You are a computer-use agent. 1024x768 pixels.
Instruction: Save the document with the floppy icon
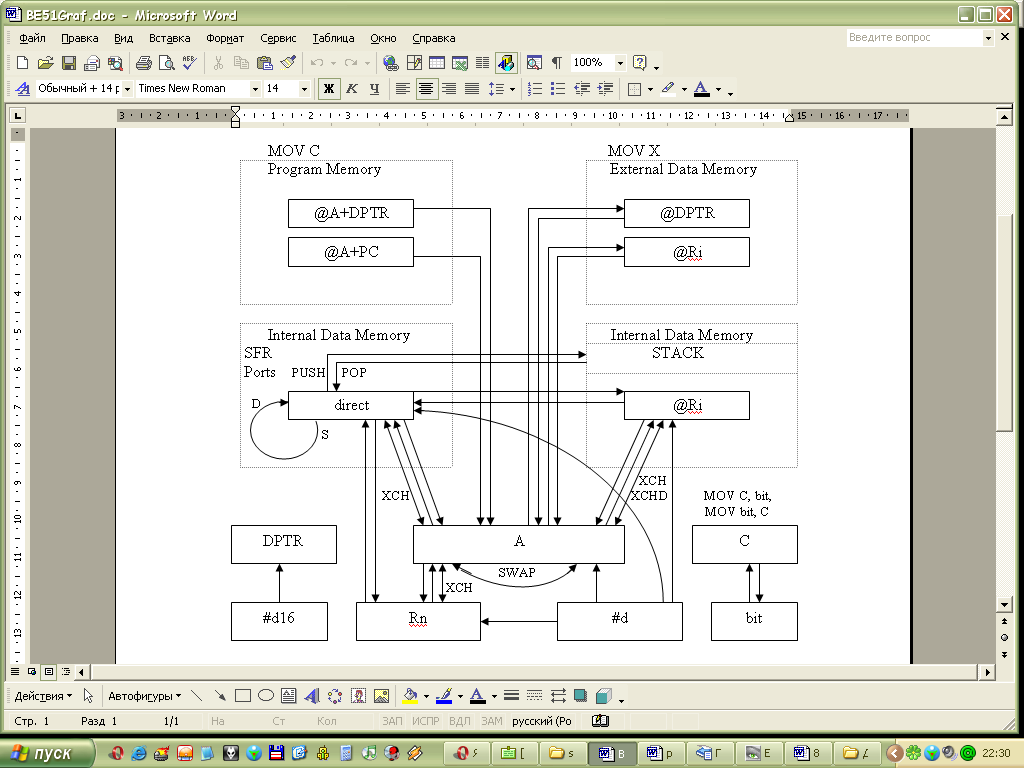point(69,63)
